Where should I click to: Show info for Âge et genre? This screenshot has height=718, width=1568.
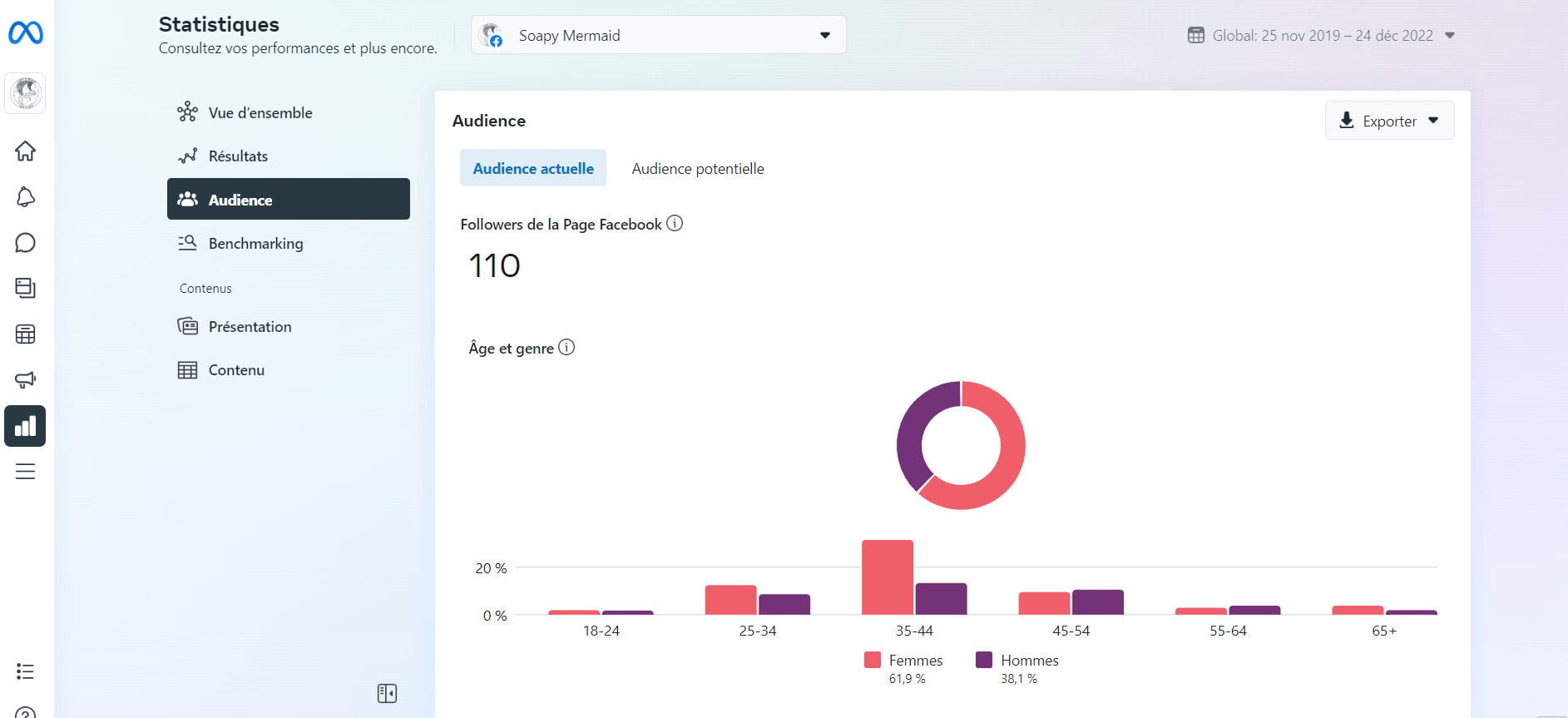[x=566, y=347]
